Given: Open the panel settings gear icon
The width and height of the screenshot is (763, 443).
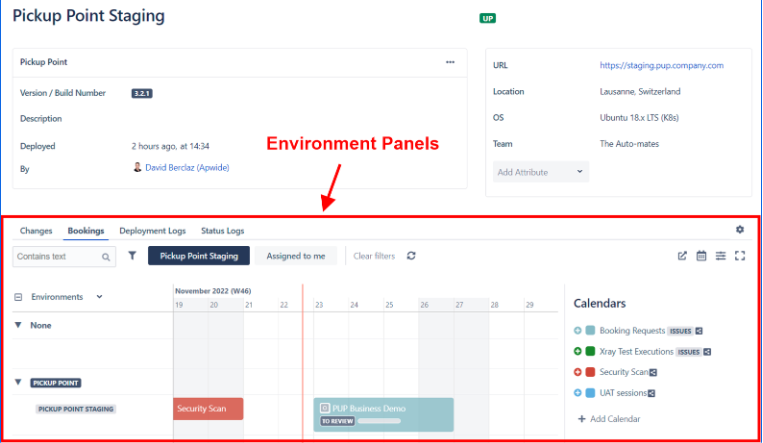Looking at the screenshot, I should pos(740,230).
